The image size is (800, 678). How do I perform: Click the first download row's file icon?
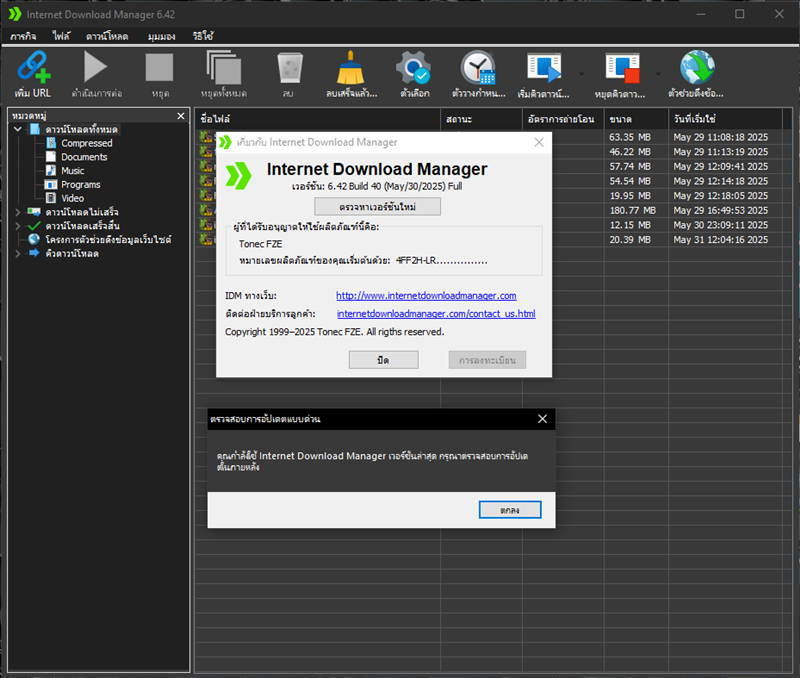206,137
